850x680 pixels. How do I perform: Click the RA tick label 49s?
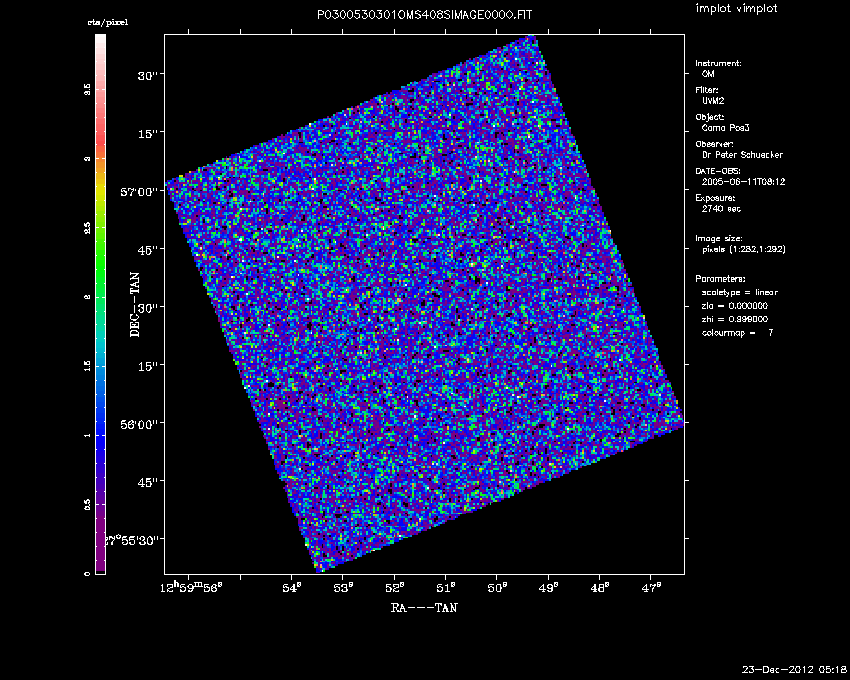[548, 588]
